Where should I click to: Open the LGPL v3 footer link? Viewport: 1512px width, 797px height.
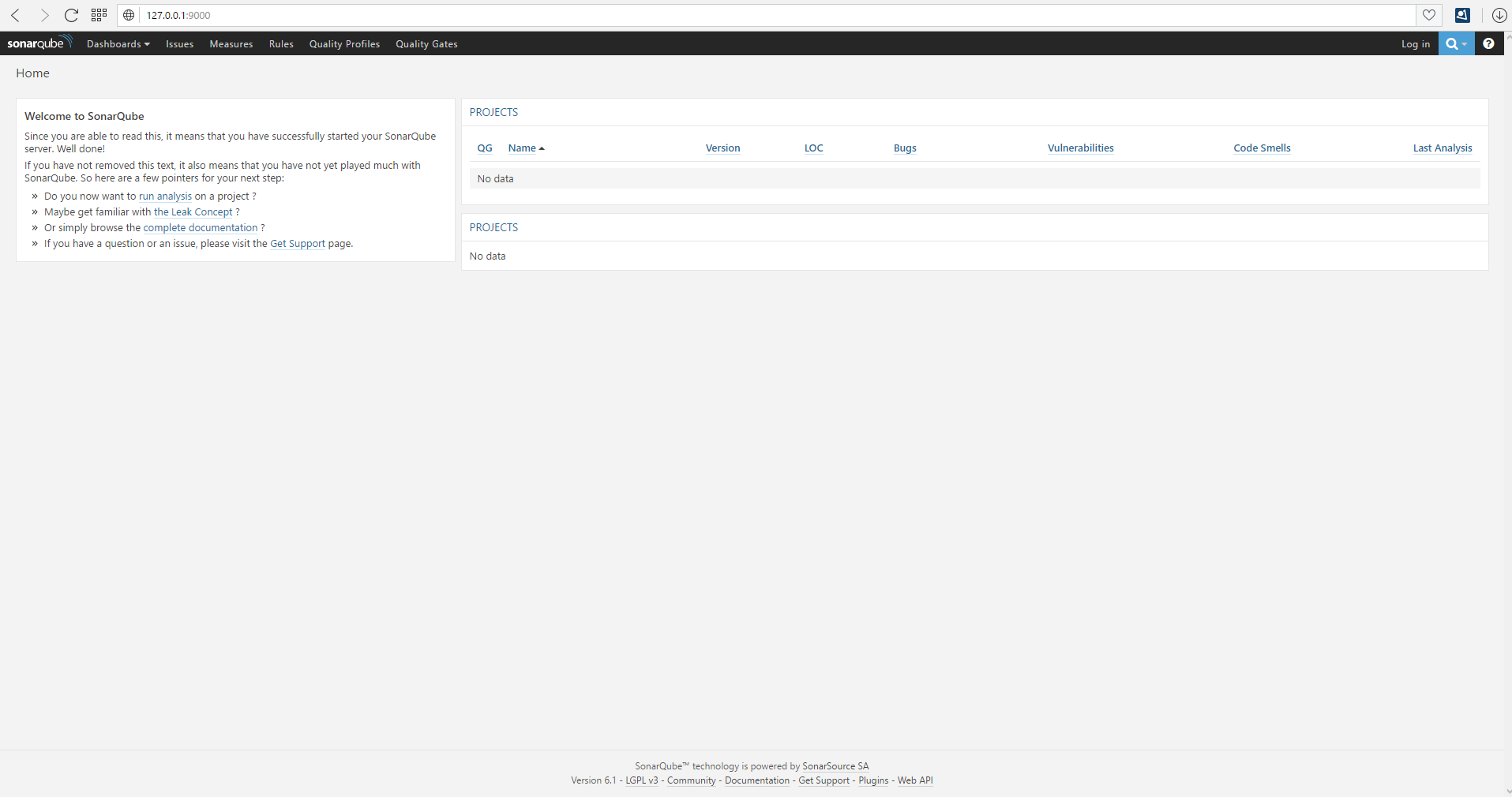[642, 780]
